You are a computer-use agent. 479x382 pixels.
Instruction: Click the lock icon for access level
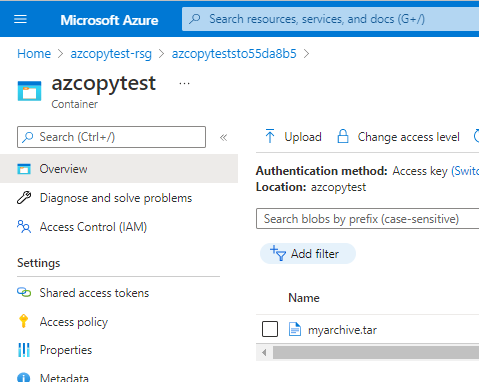(x=343, y=136)
